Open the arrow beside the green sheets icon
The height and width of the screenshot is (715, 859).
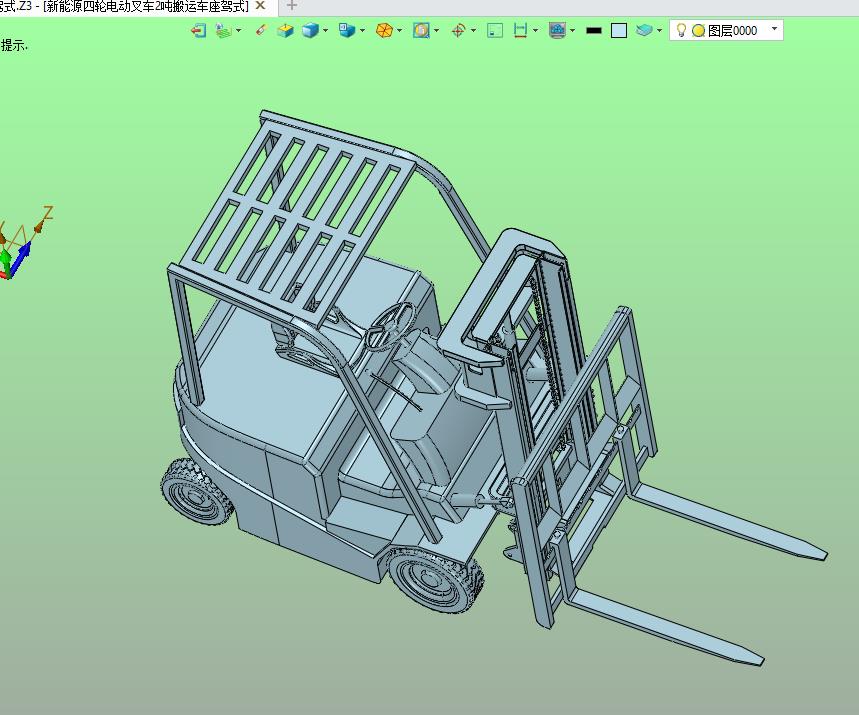[x=238, y=31]
